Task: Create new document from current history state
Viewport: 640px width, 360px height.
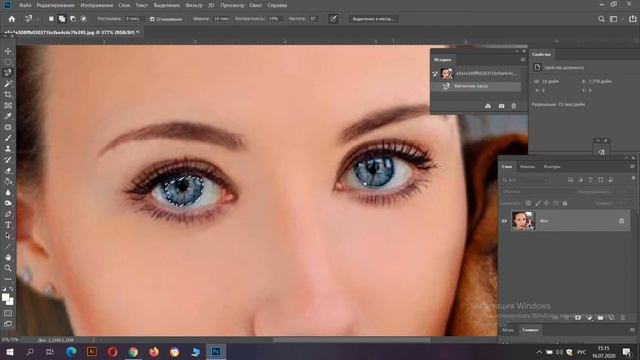Action: (x=488, y=106)
